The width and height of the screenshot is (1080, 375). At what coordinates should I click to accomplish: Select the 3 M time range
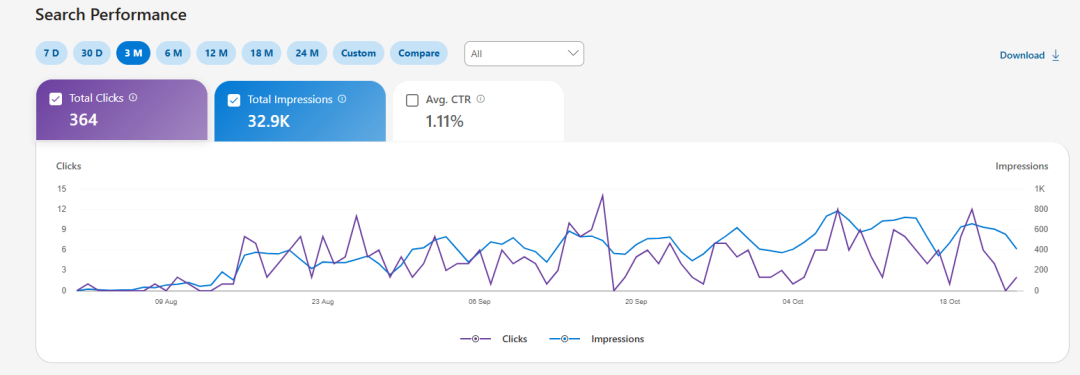133,53
